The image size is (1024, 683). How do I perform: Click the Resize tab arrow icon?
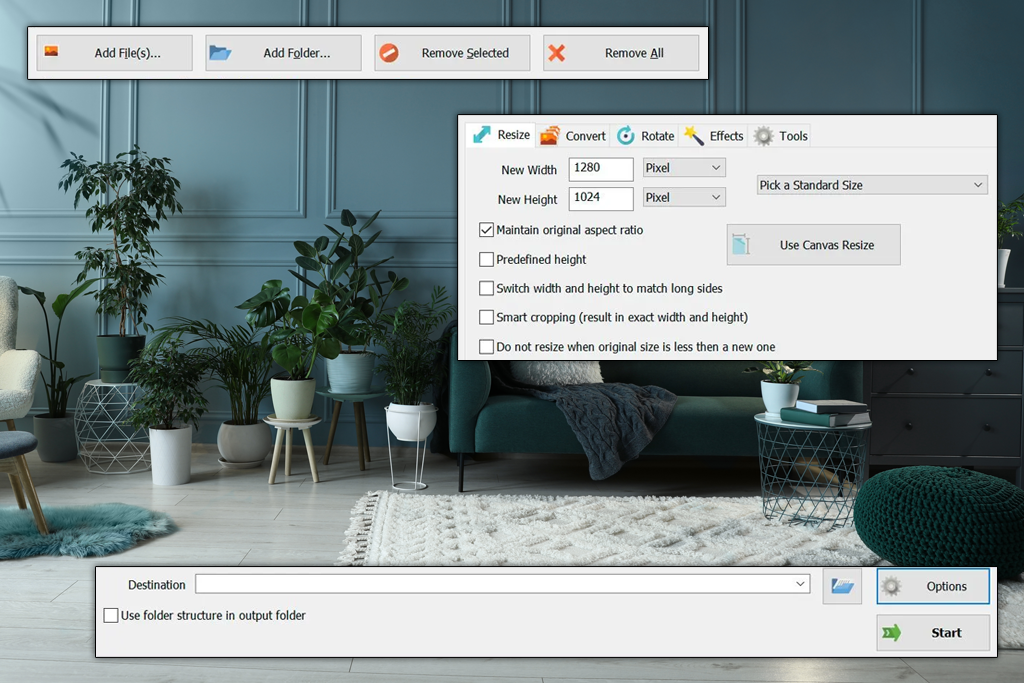tap(481, 135)
